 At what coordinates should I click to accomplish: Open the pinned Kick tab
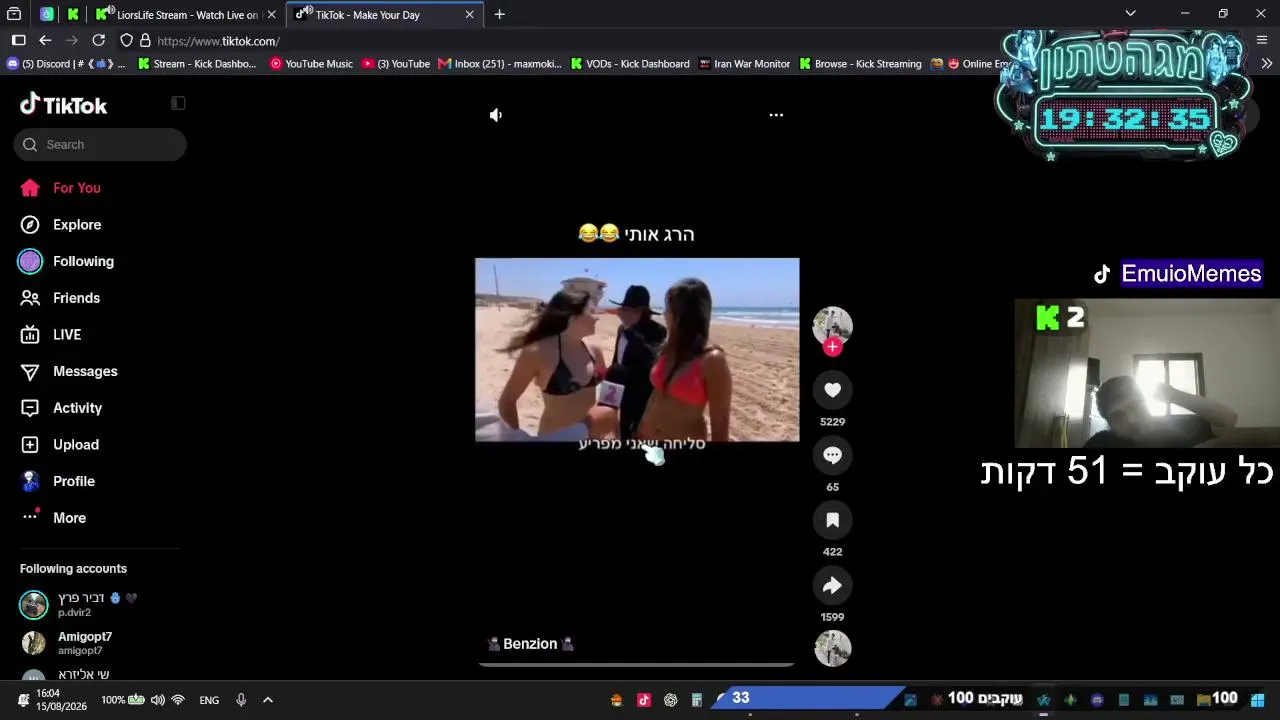[x=73, y=15]
